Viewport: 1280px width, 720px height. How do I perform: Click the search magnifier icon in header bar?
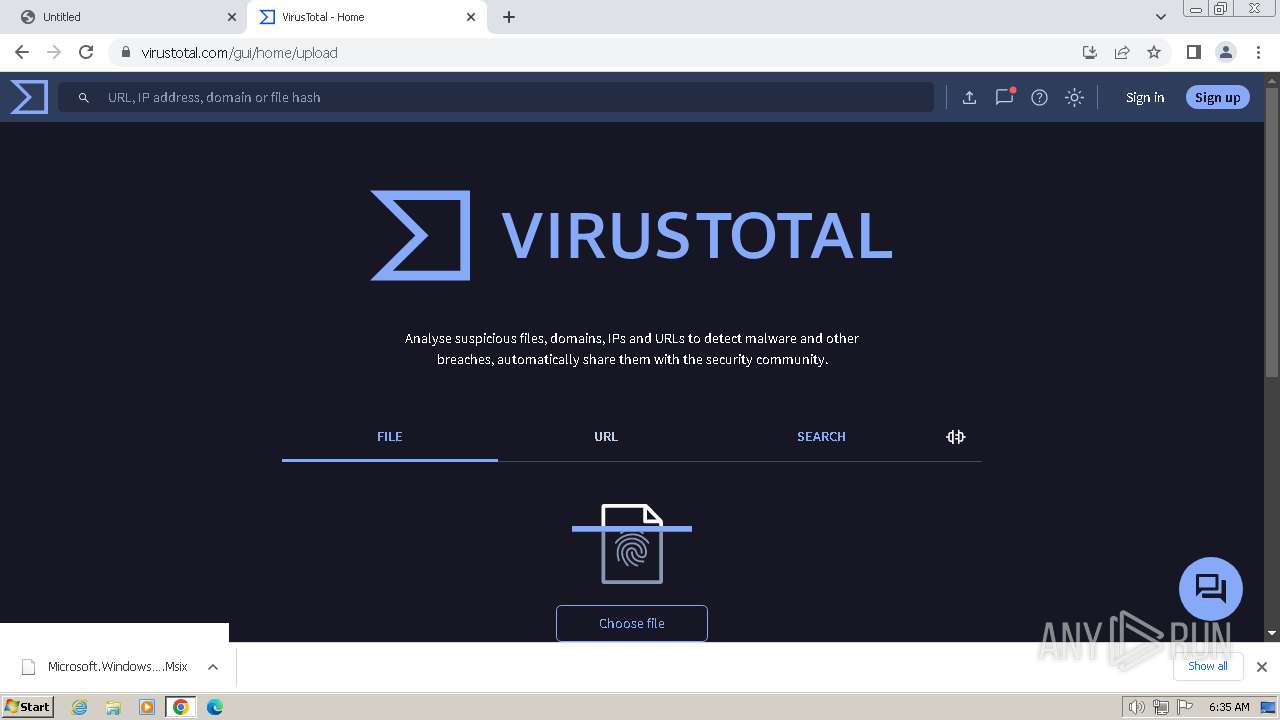pyautogui.click(x=84, y=97)
